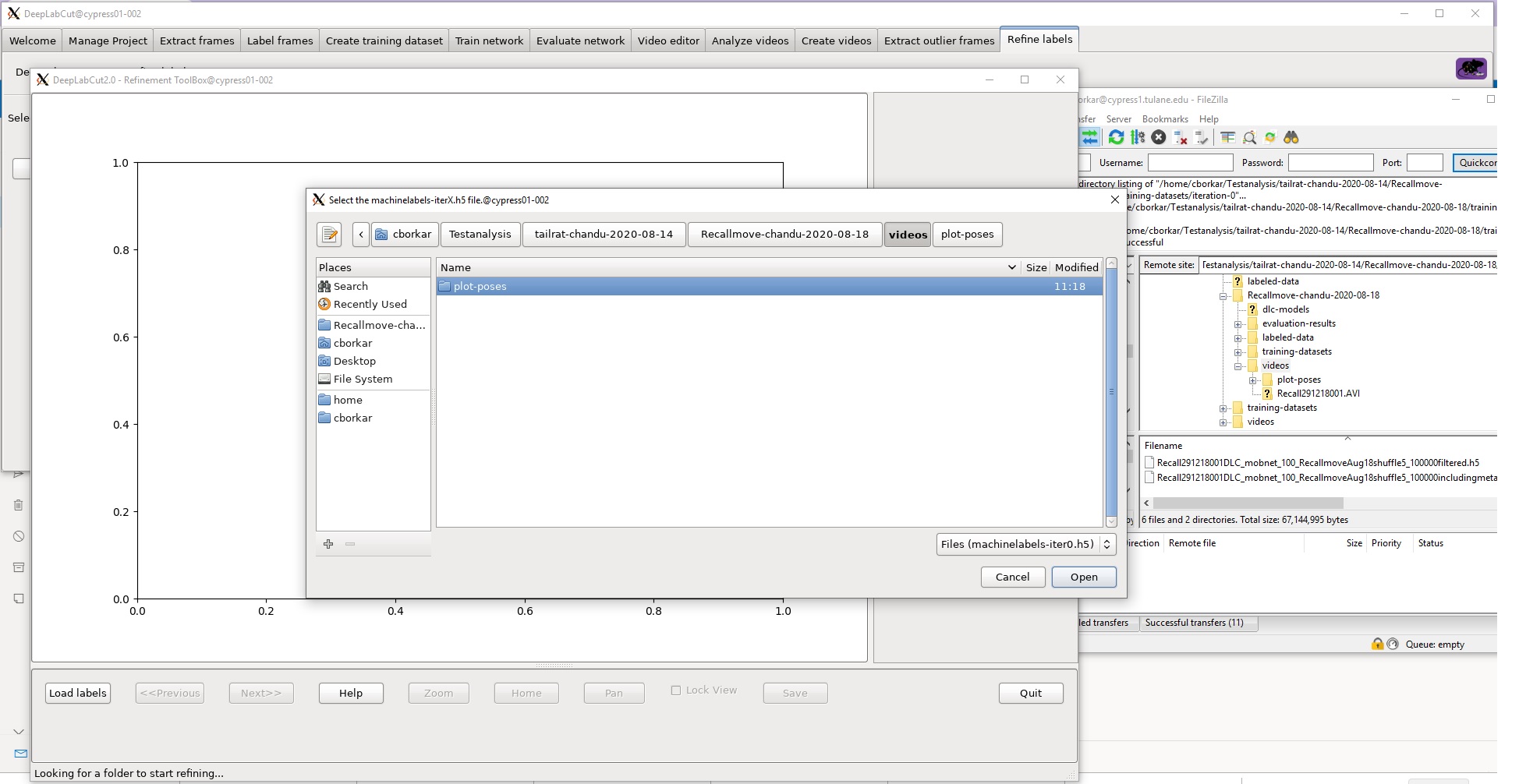Disconnect from the FTP server
This screenshot has width=1519, height=784.
(1180, 137)
